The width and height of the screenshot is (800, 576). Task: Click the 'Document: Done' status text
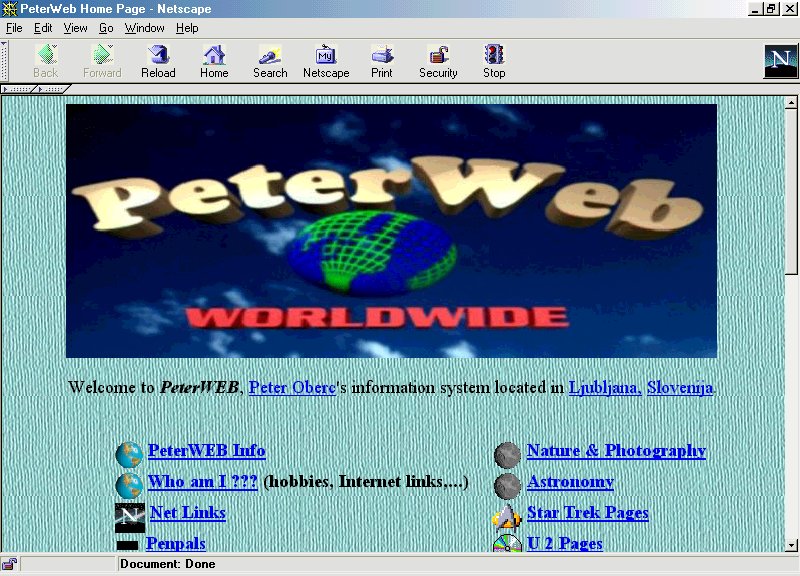pyautogui.click(x=167, y=564)
